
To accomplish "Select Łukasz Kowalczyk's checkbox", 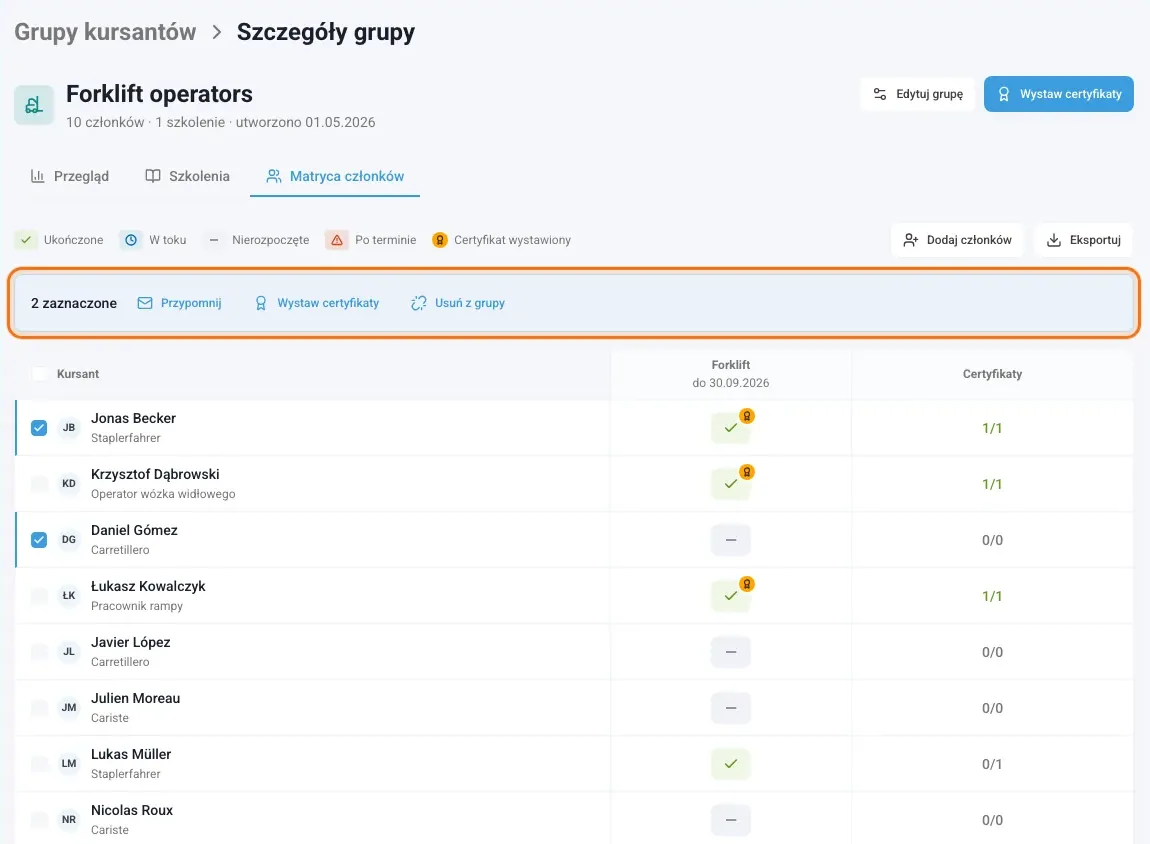I will click(x=39, y=596).
